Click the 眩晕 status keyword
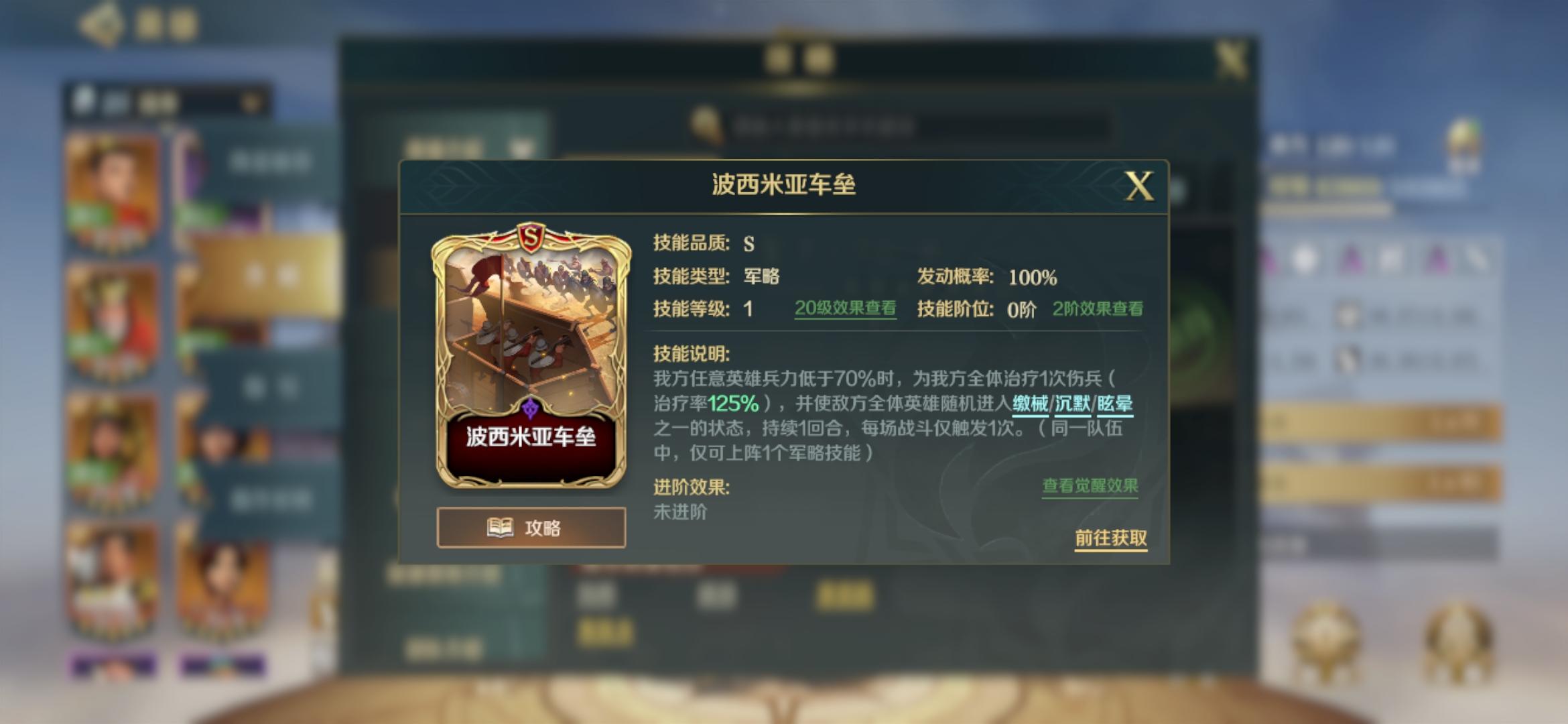1568x724 pixels. tap(1115, 404)
